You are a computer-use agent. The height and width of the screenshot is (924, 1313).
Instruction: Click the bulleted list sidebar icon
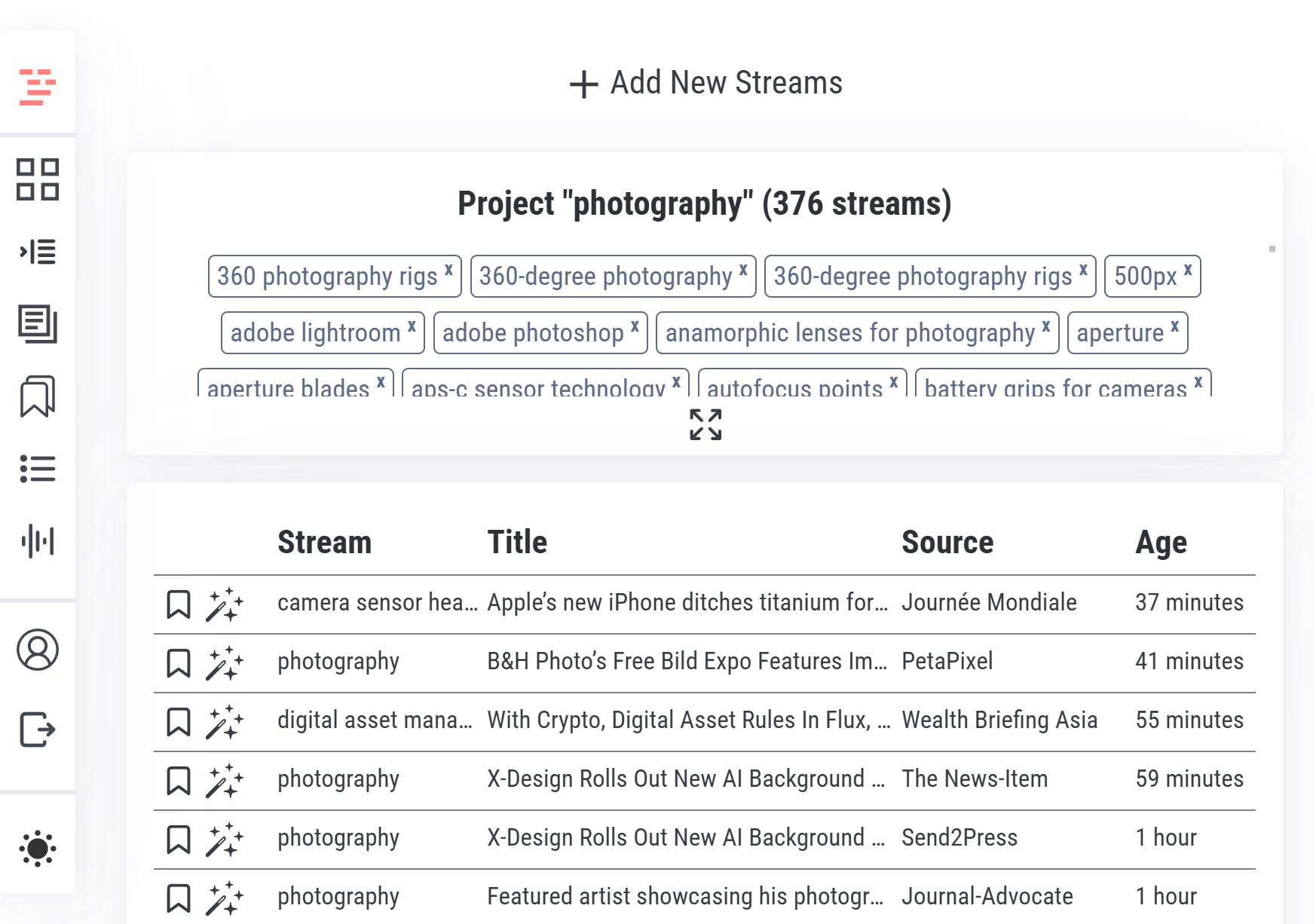tap(38, 469)
